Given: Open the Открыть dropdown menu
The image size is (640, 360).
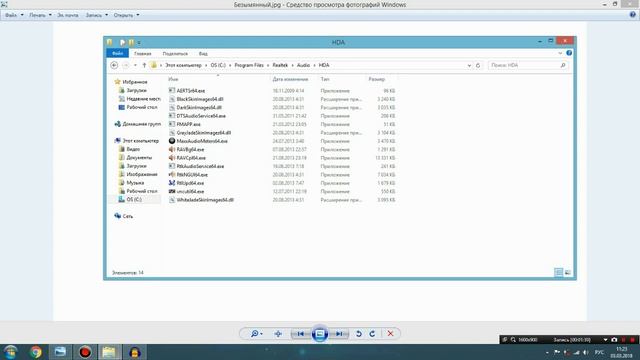Looking at the screenshot, I should pyautogui.click(x=126, y=15).
